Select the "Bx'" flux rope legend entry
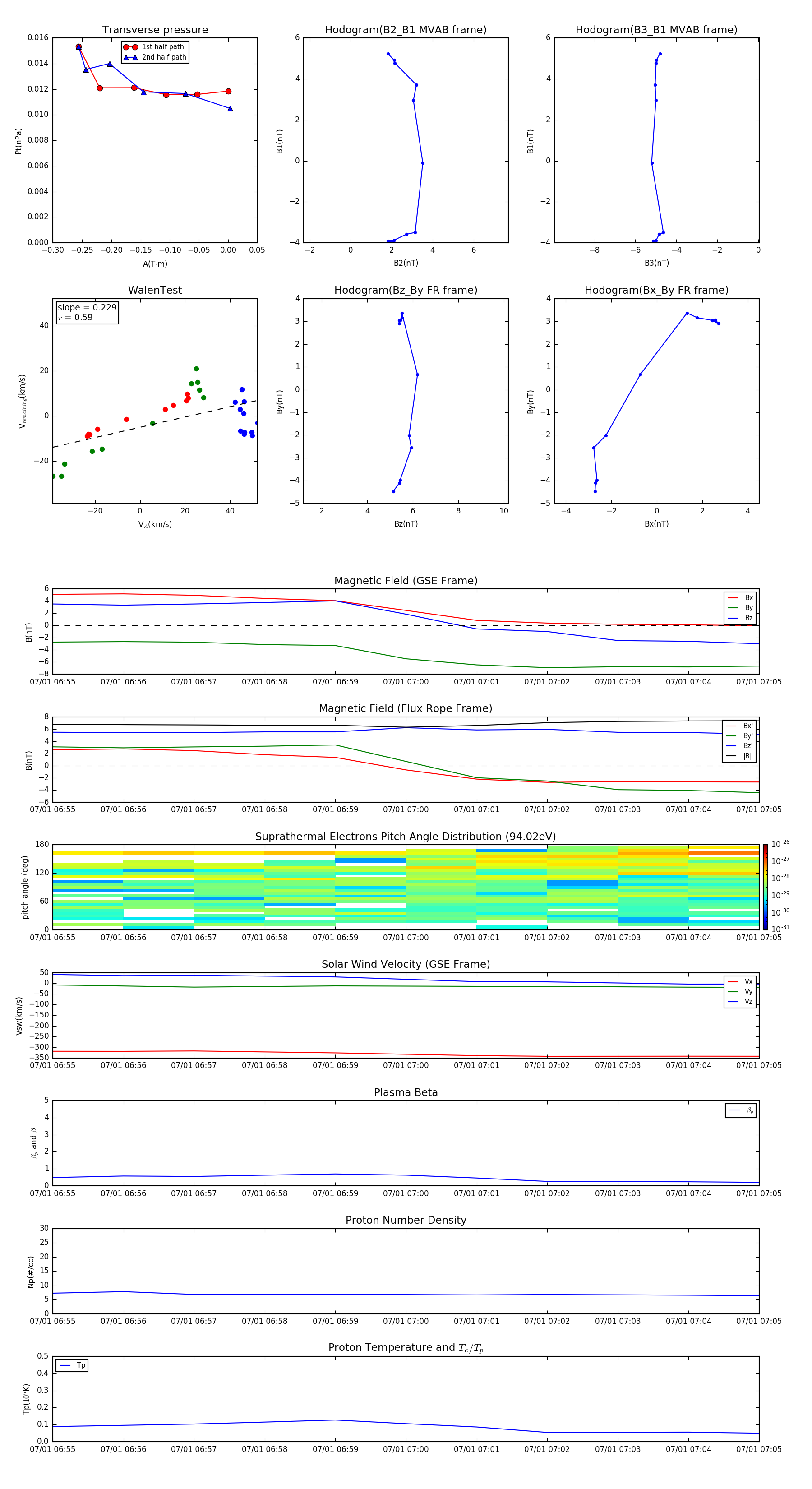 coord(740,726)
